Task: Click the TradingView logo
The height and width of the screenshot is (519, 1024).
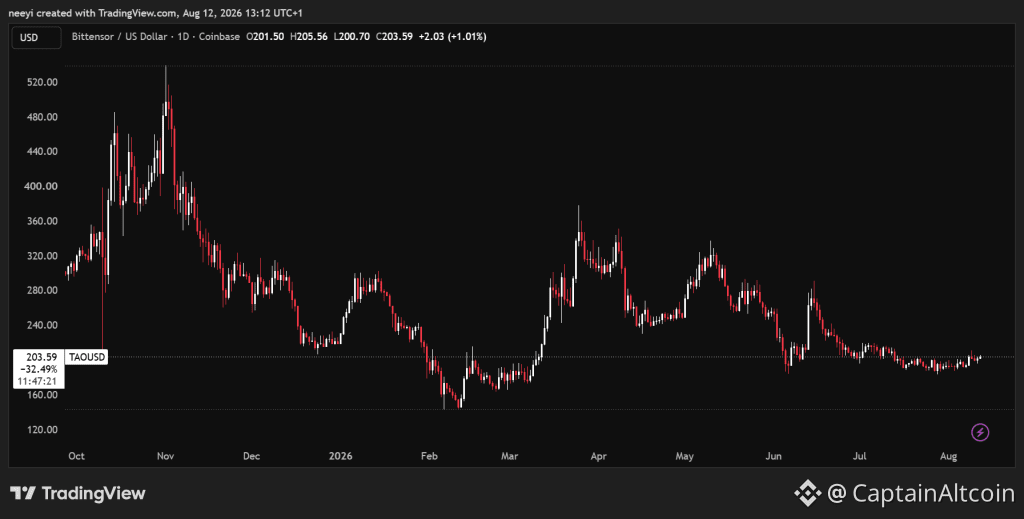Action: (77, 493)
